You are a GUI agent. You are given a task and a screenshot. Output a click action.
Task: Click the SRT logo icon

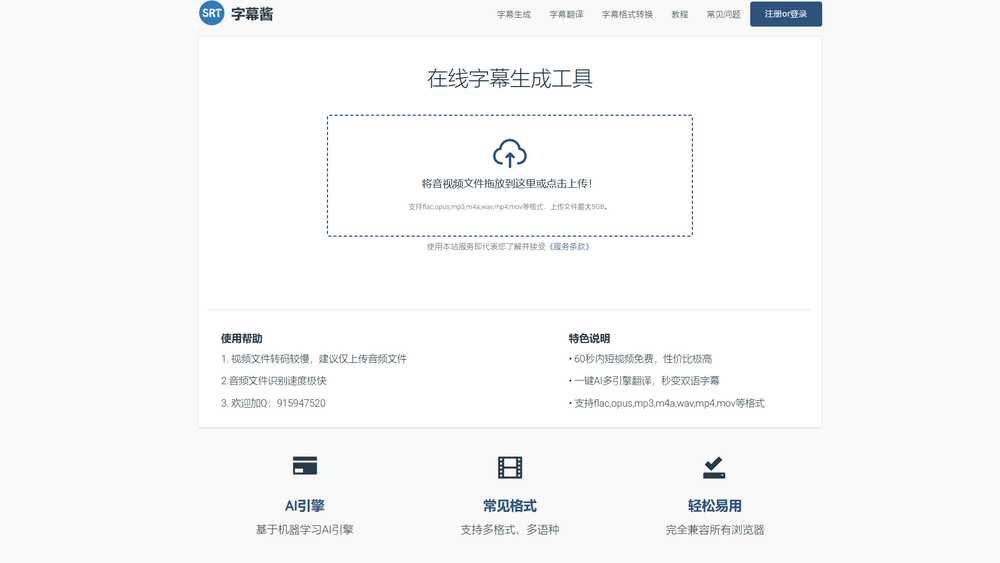[212, 13]
